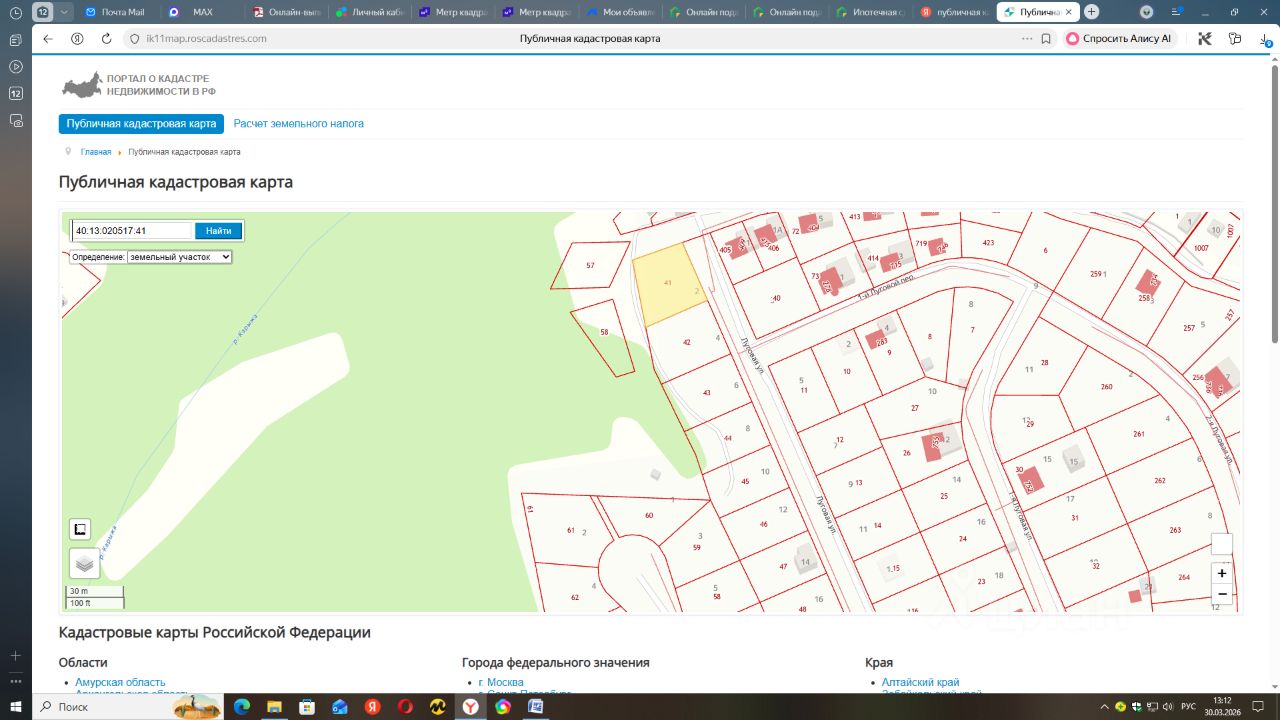Bookmark this page
This screenshot has width=1280, height=720.
[1046, 39]
